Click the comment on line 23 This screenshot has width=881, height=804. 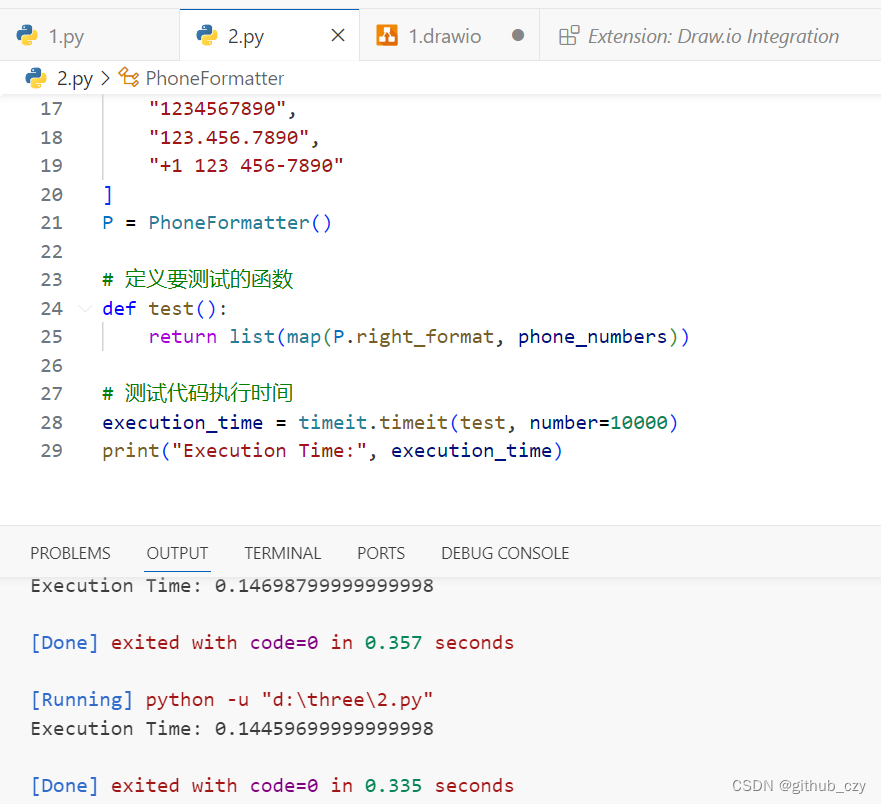198,279
